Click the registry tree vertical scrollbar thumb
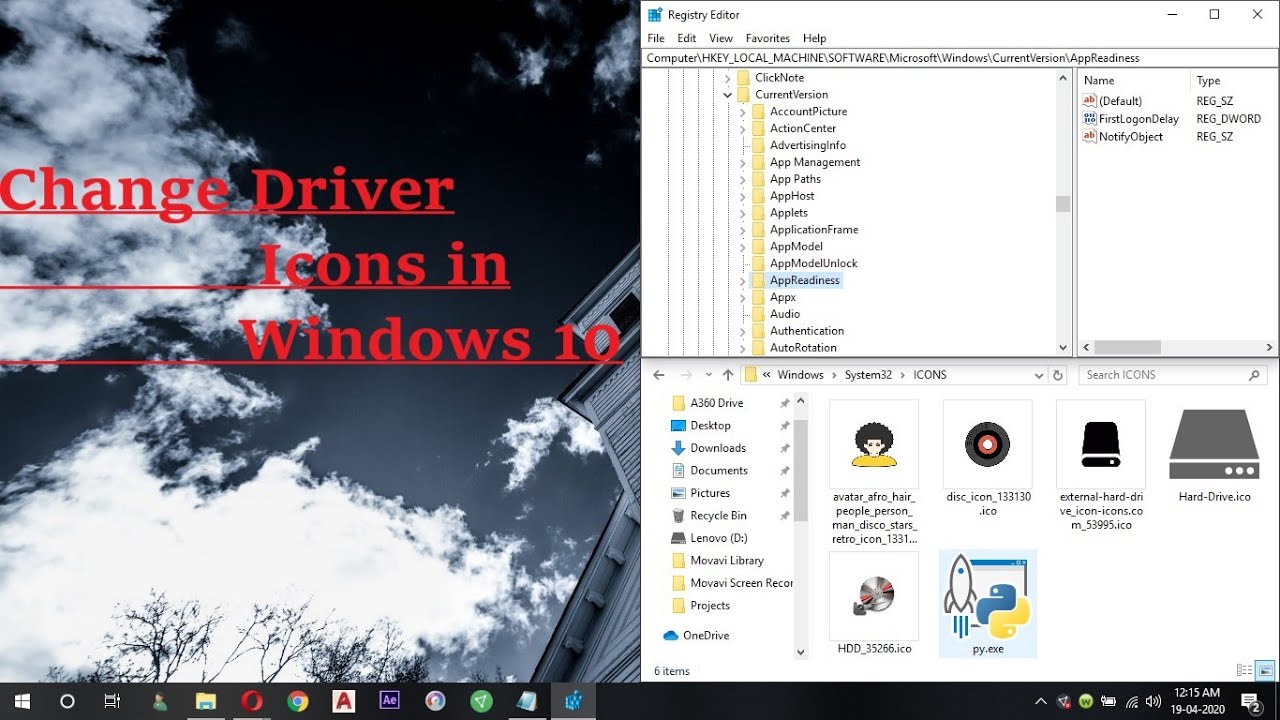Screen dimensions: 1280x720 click(1062, 204)
